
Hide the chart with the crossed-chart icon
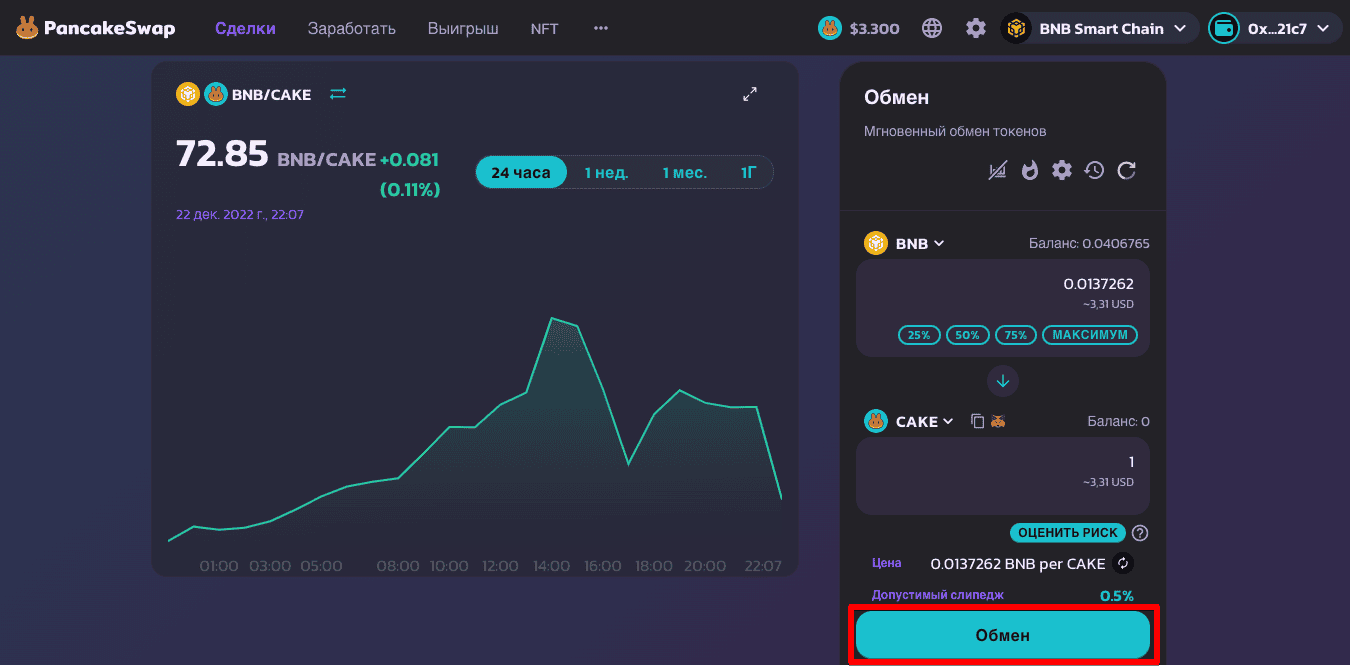997,171
